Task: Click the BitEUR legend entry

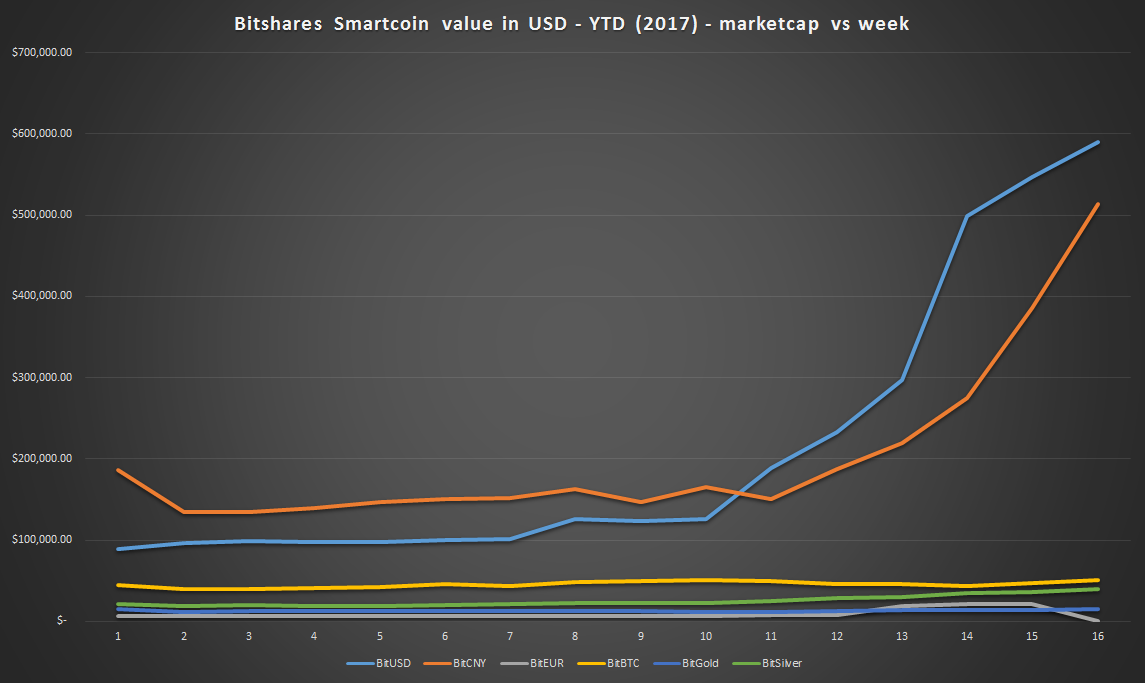Action: coord(532,663)
